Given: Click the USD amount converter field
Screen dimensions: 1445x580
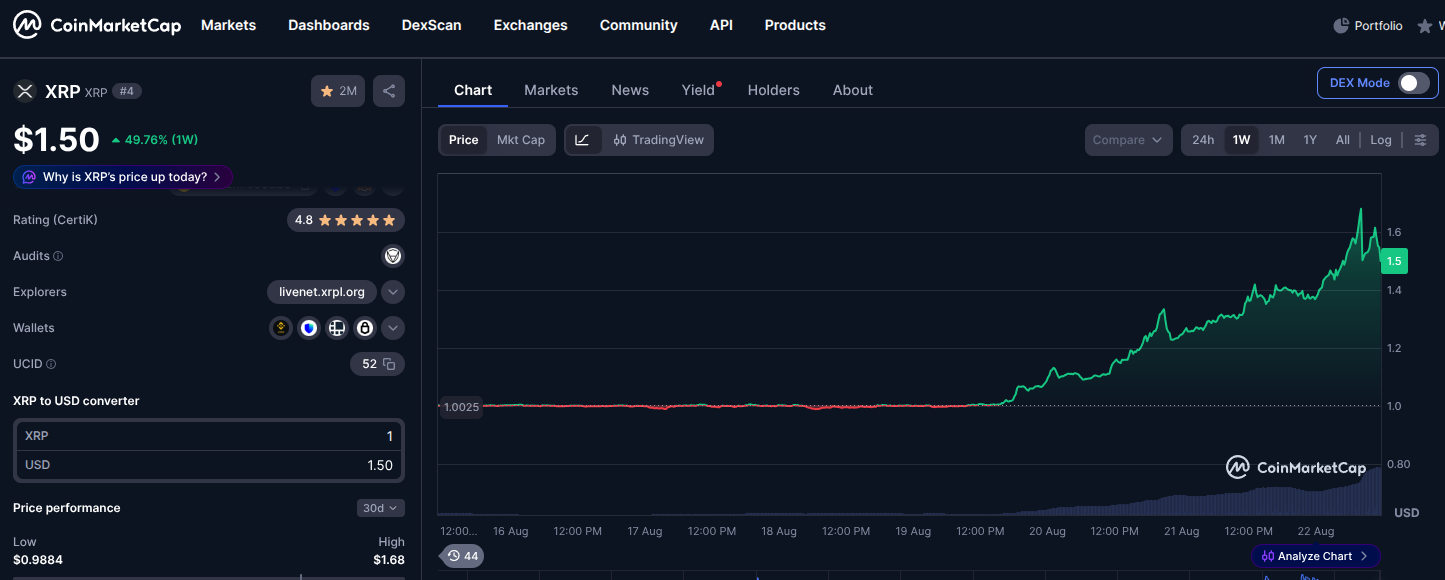Looking at the screenshot, I should [x=209, y=465].
